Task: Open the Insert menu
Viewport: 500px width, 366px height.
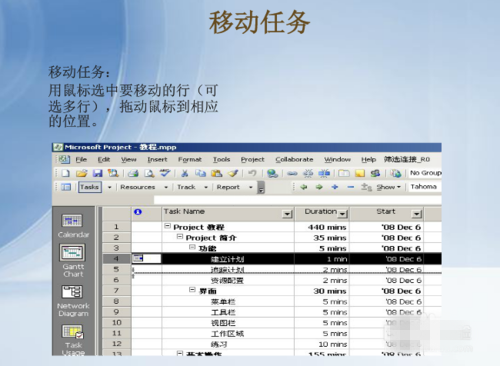Action: [x=157, y=160]
